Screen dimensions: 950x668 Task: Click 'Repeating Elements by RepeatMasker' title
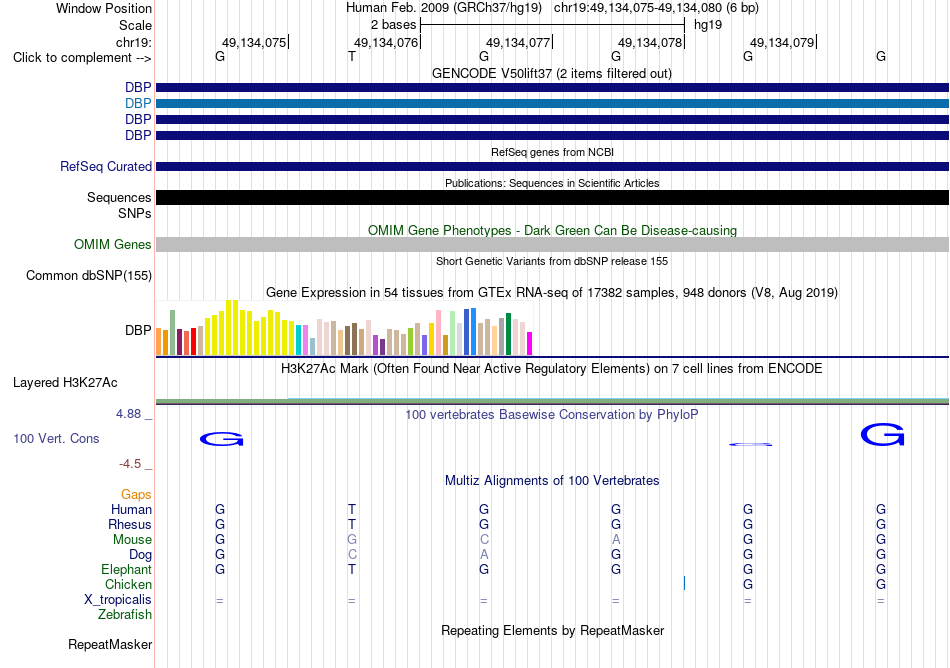tap(552, 630)
